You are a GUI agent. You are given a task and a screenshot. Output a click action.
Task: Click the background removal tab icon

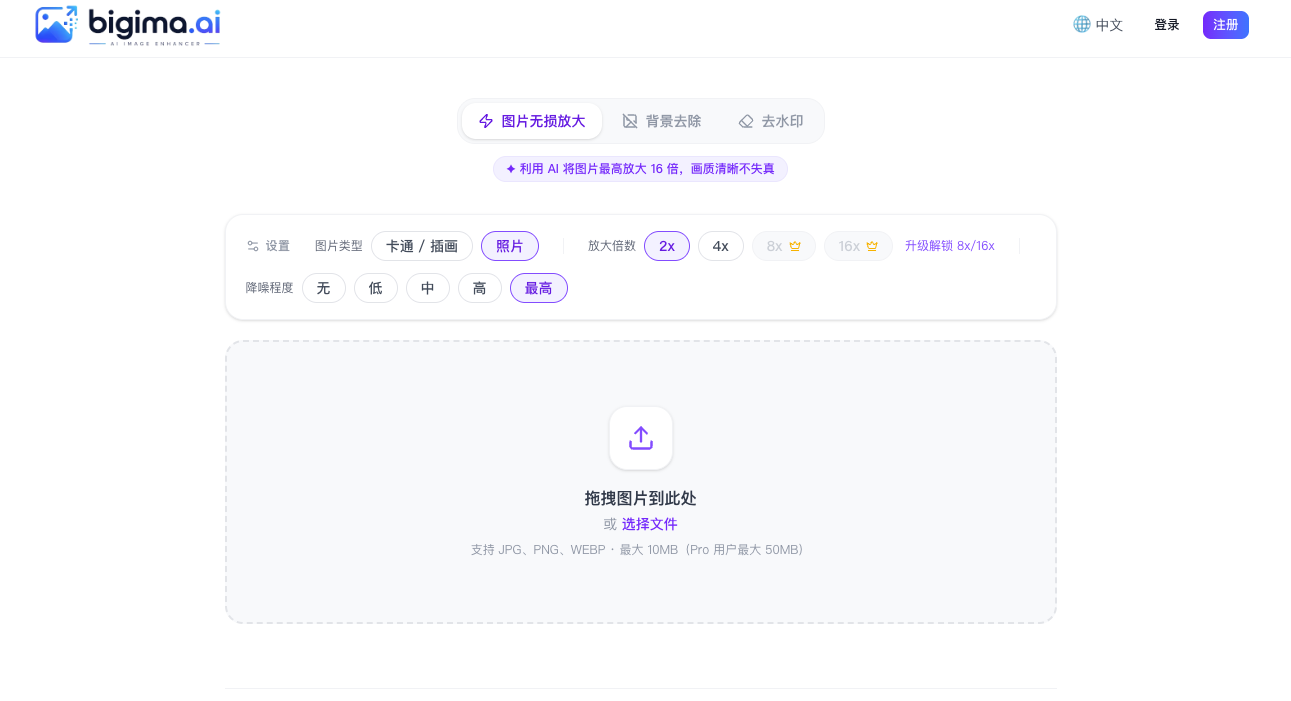click(630, 121)
